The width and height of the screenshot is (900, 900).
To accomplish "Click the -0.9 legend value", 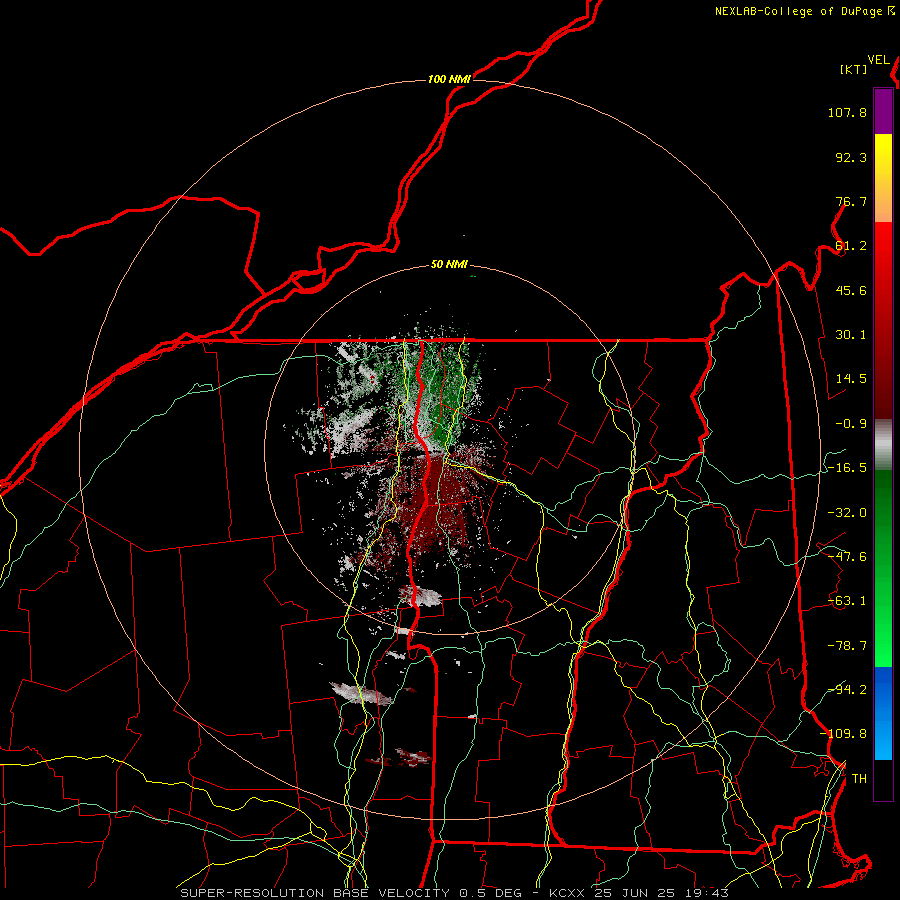I will pyautogui.click(x=851, y=424).
